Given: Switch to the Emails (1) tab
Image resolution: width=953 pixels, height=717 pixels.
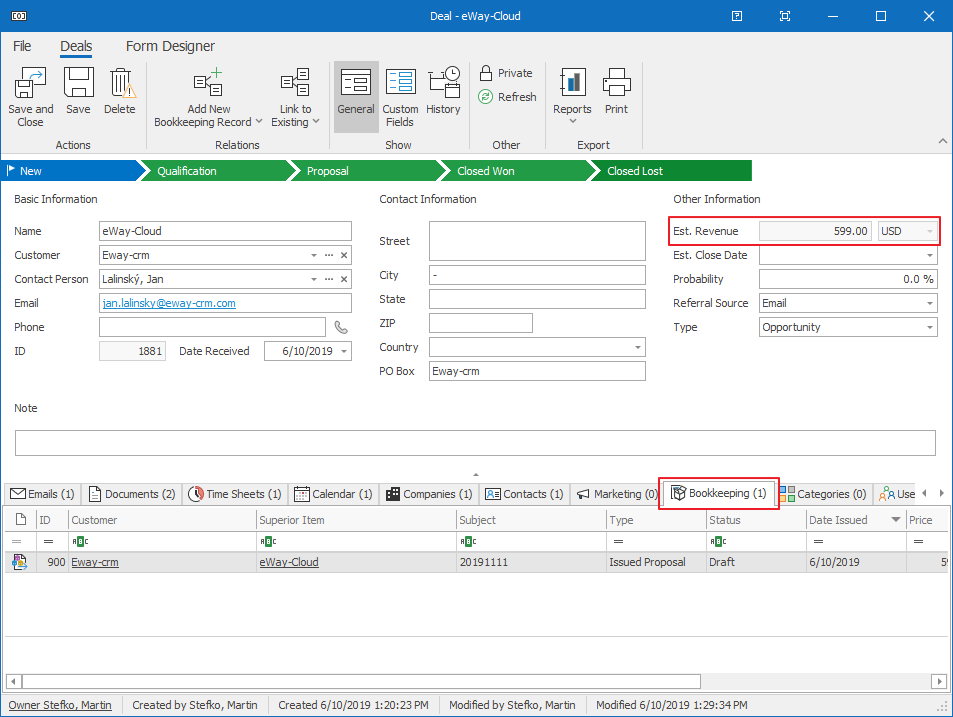Looking at the screenshot, I should [x=43, y=494].
